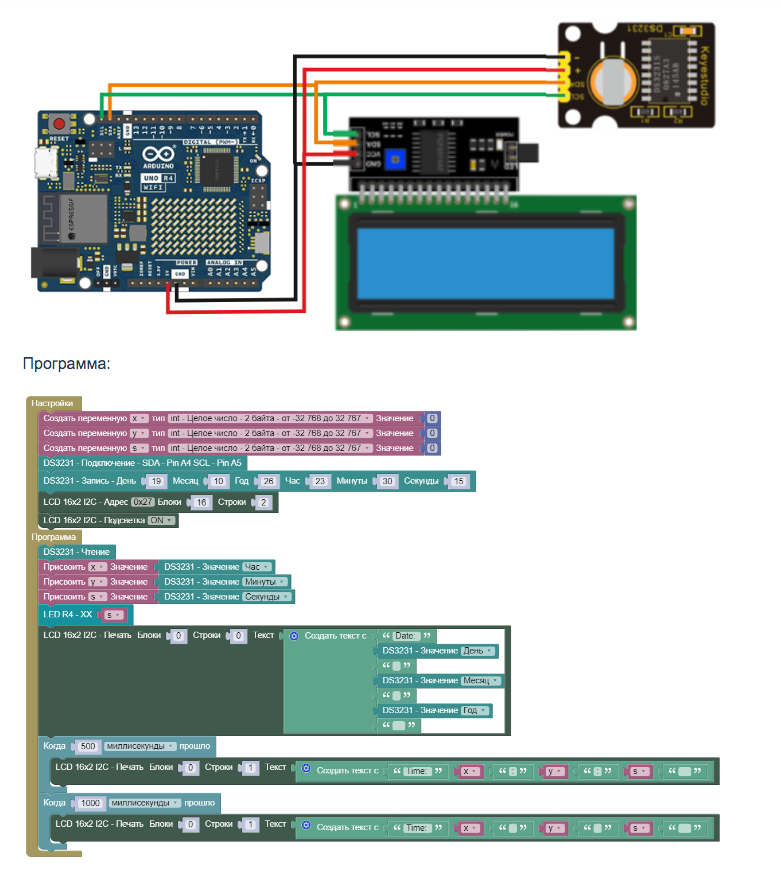The width and height of the screenshot is (781, 872).
Task: Select the Настройки block header
Action: (x=52, y=402)
